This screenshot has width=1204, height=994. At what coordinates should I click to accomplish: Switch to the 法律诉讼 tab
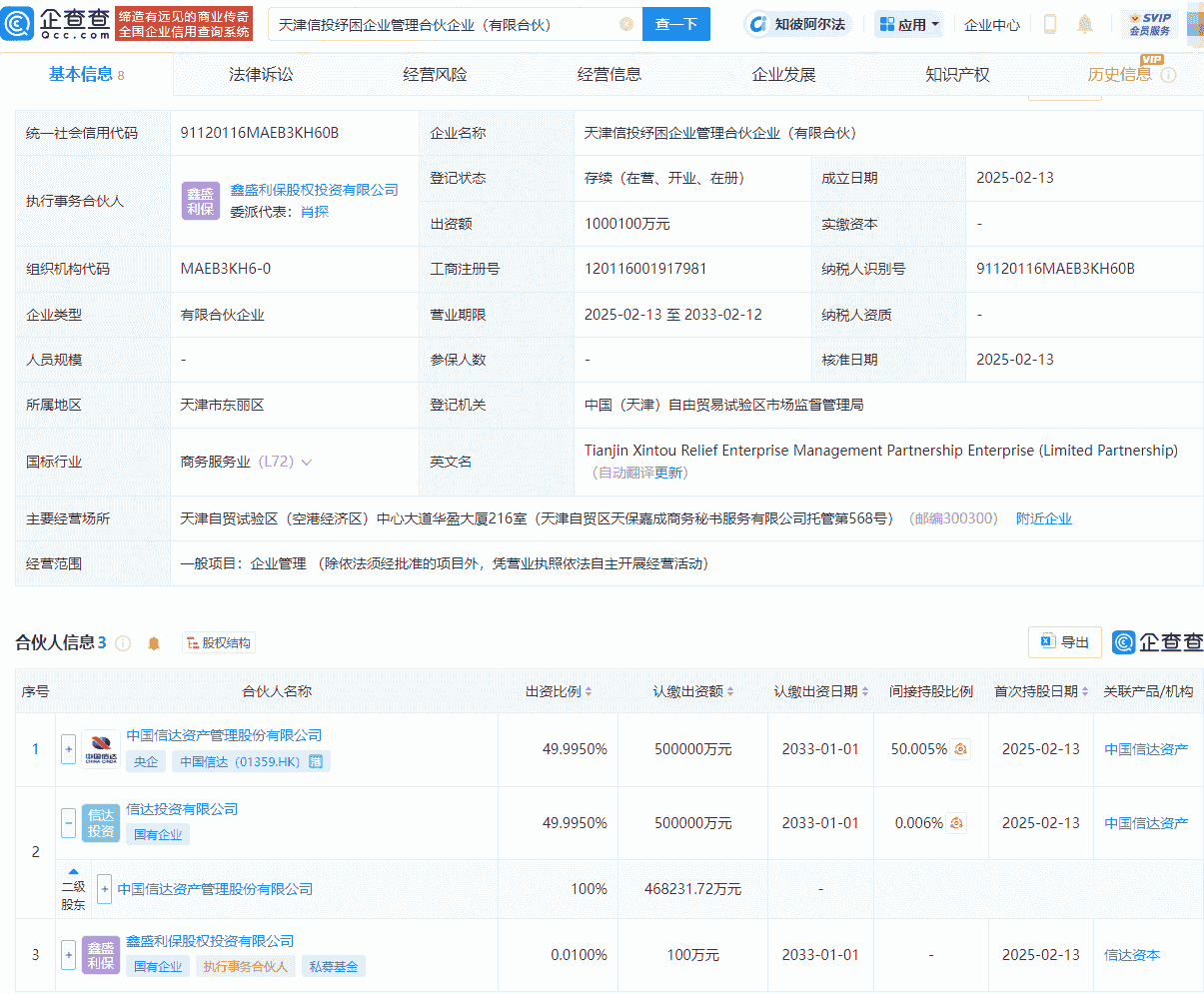(x=264, y=73)
